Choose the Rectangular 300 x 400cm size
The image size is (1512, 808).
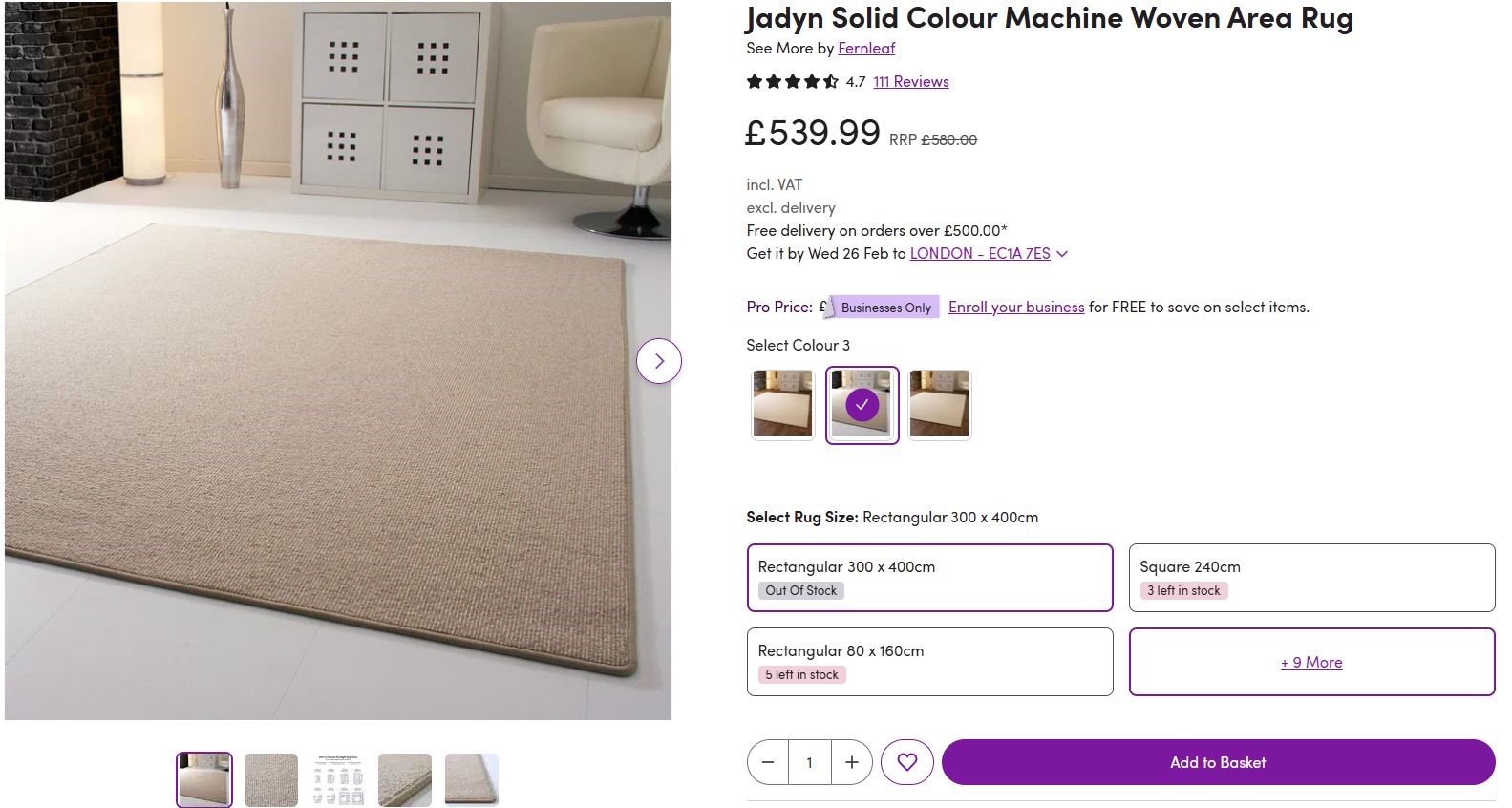[929, 577]
